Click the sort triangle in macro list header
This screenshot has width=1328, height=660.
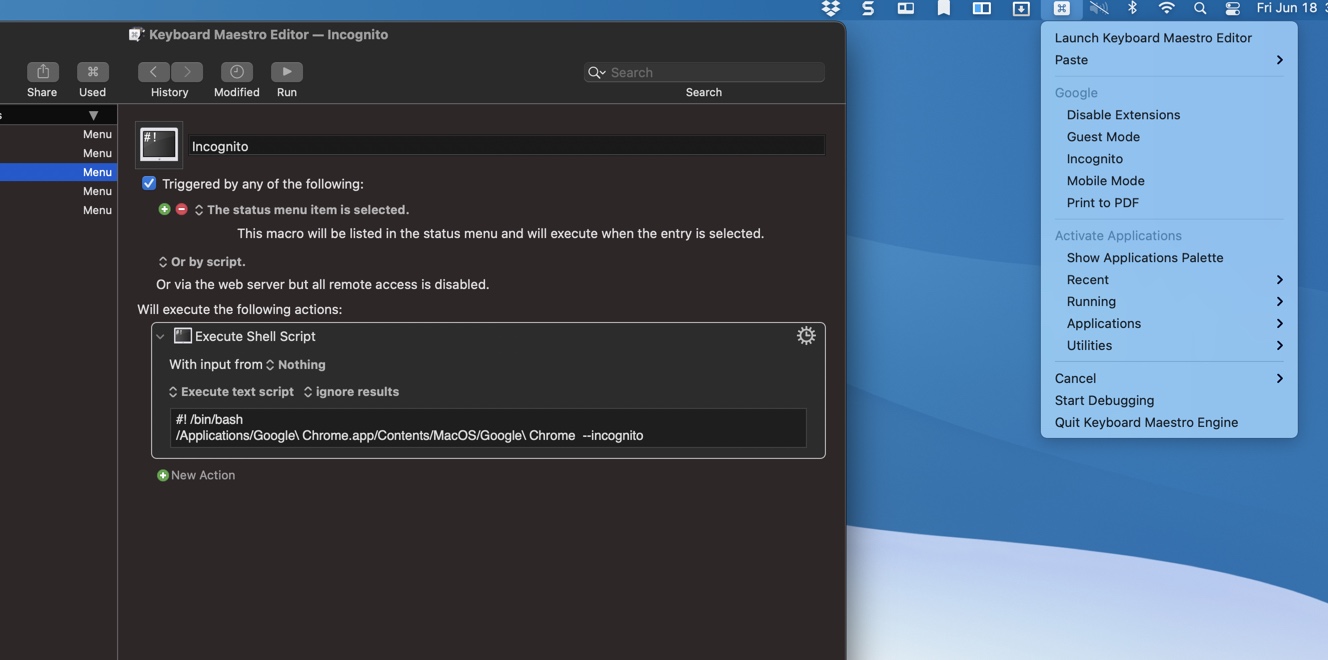tap(93, 115)
